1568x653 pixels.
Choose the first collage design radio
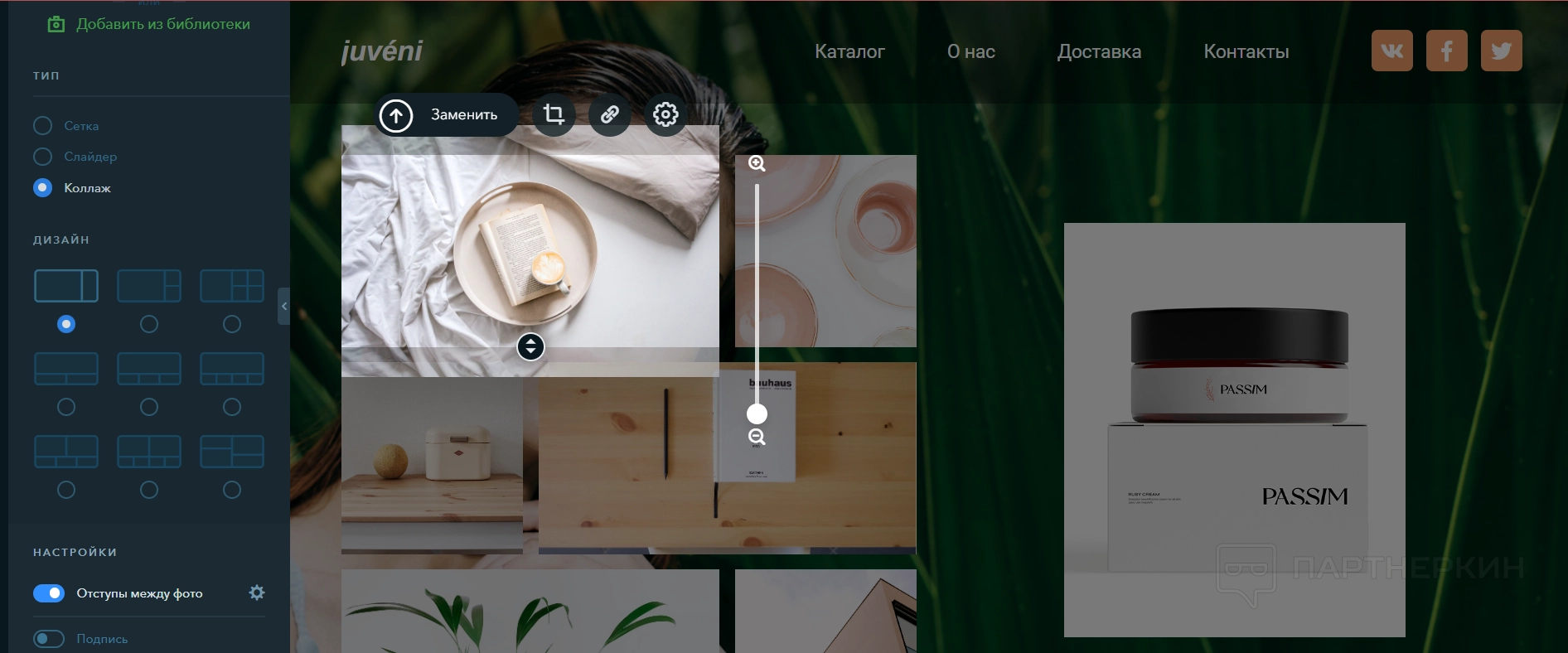[x=66, y=324]
